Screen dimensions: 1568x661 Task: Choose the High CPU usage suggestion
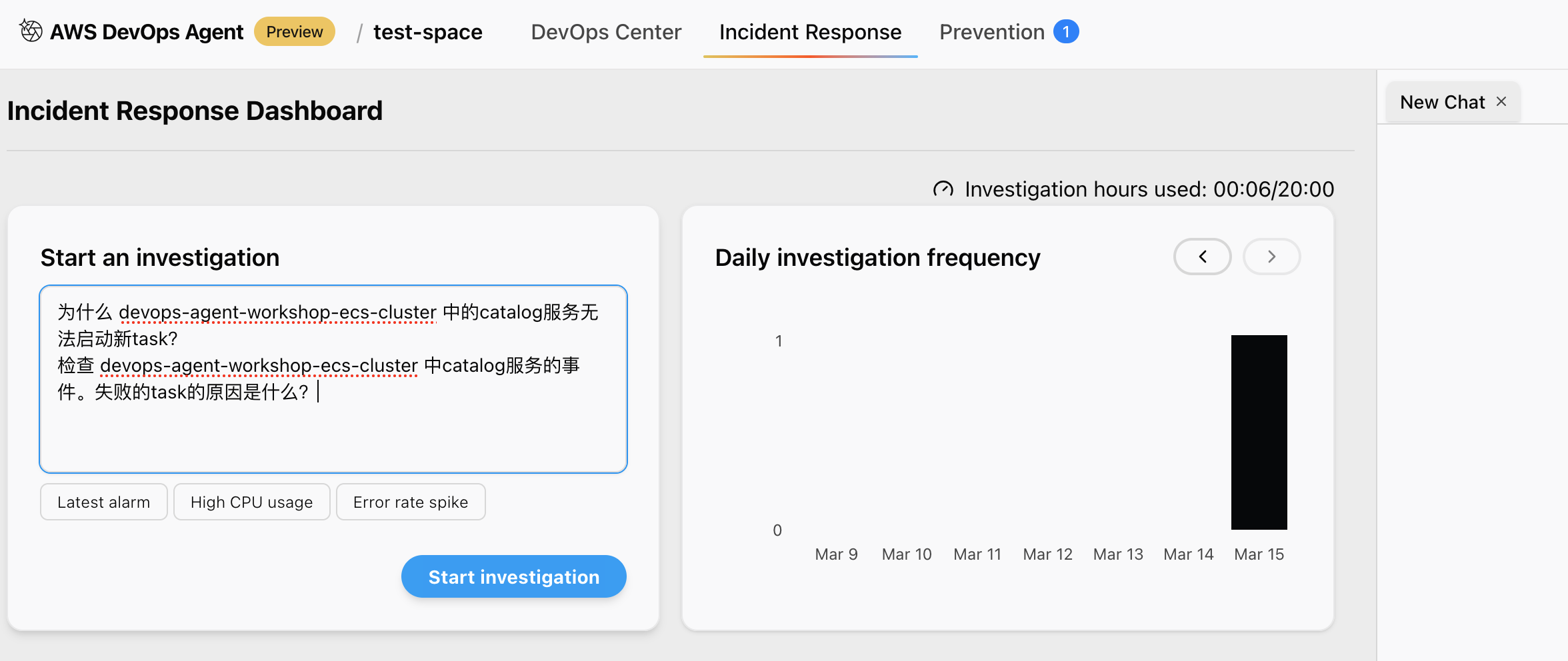251,502
